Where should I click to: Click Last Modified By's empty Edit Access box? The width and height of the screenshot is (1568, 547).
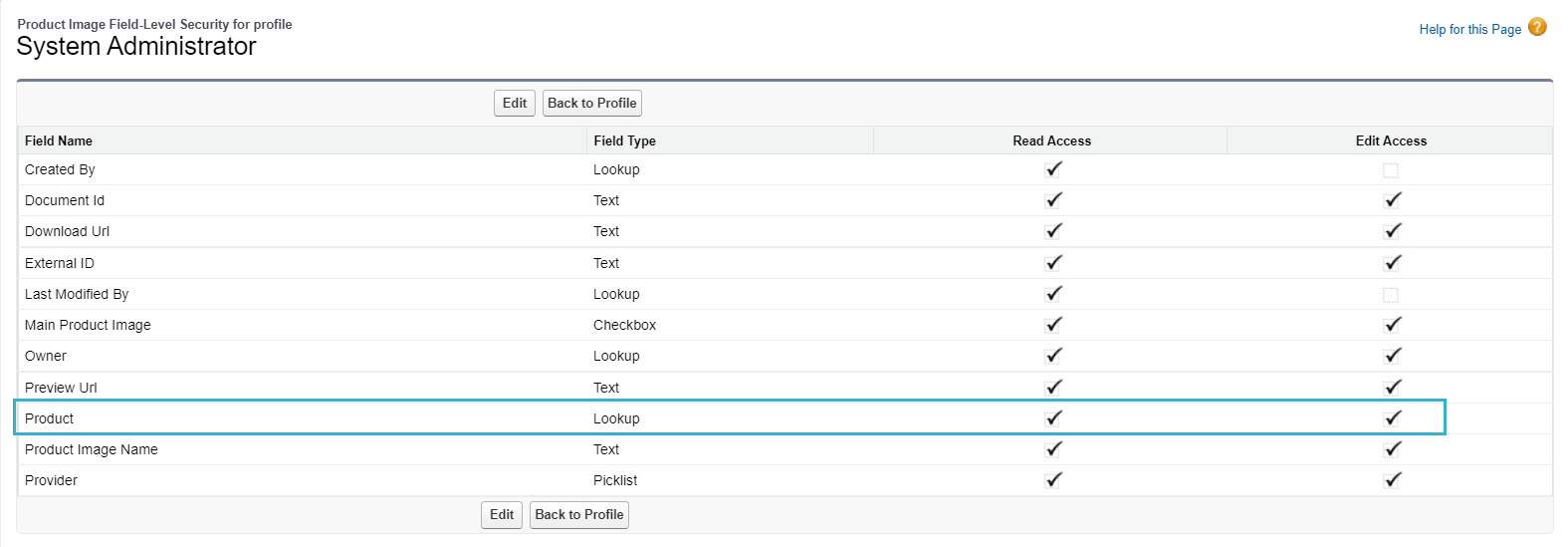[x=1391, y=295]
